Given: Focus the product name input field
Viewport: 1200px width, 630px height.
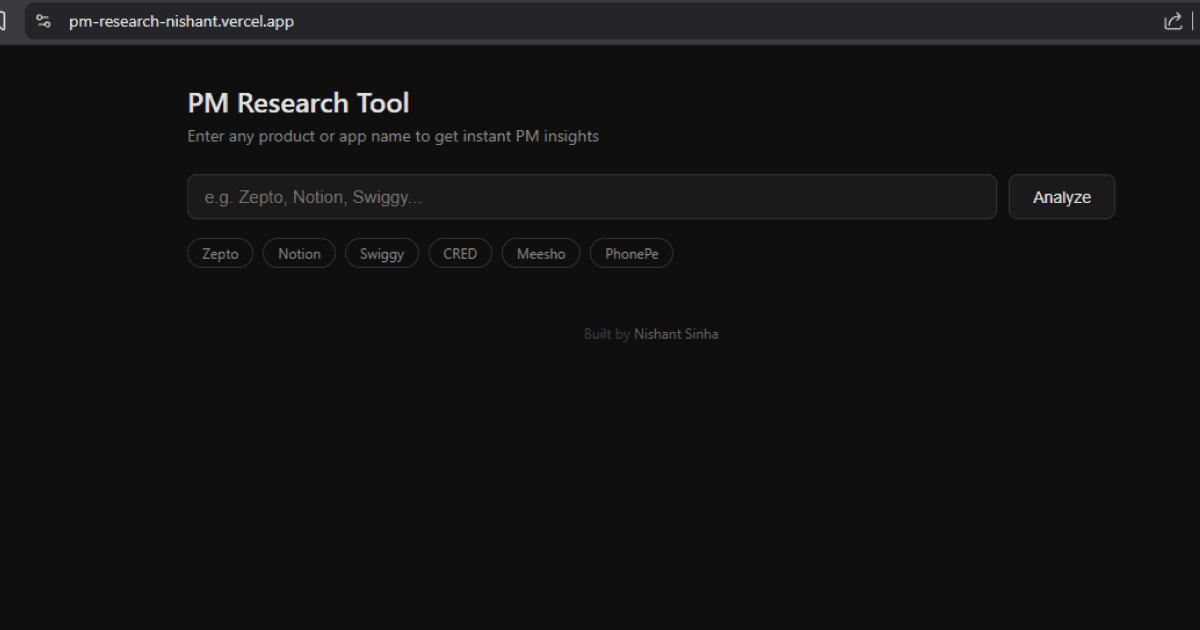Looking at the screenshot, I should (x=592, y=197).
